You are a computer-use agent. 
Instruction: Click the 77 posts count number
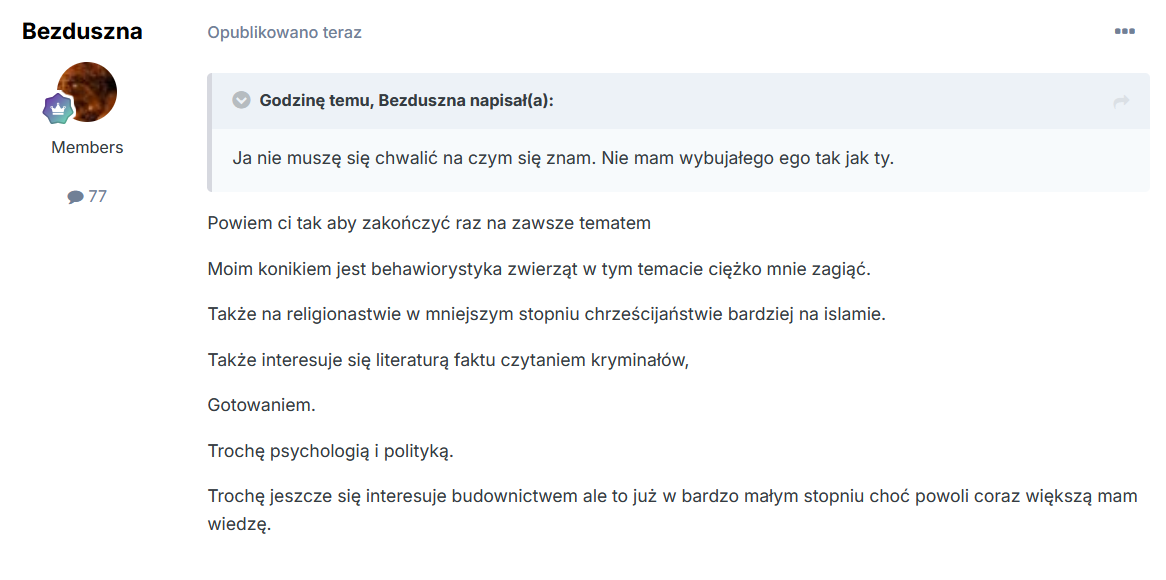click(97, 196)
